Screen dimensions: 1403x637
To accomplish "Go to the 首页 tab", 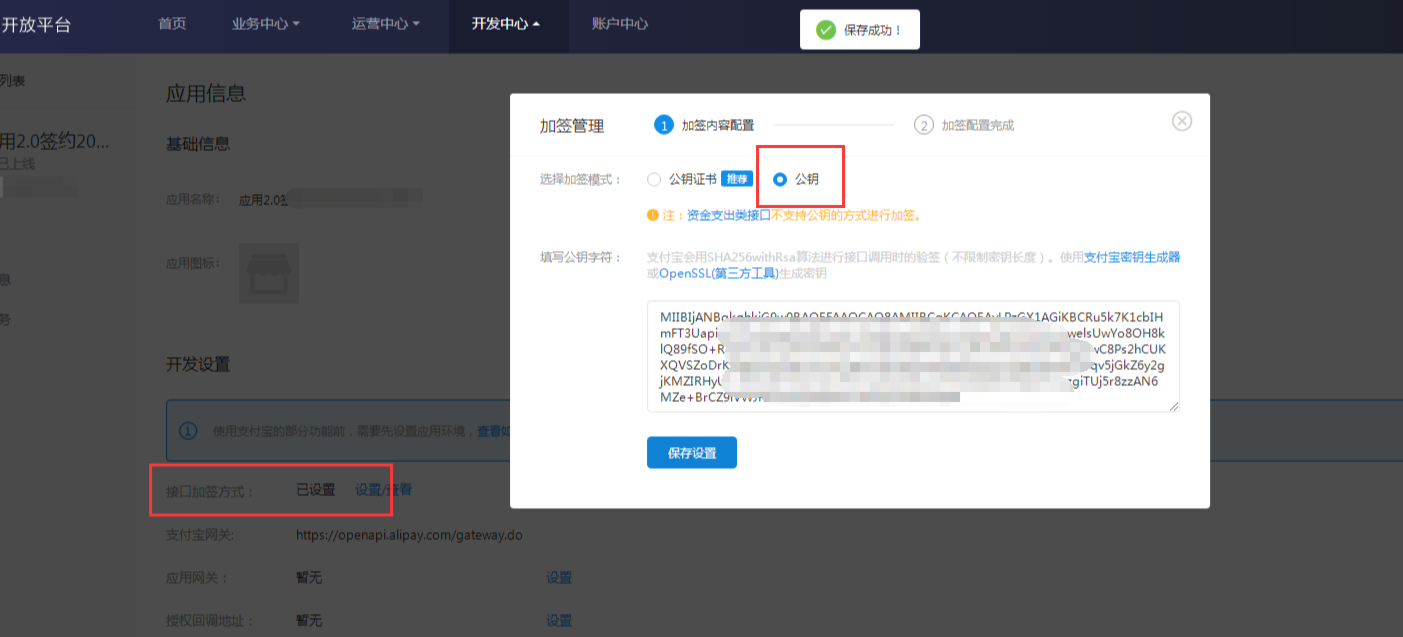I will (172, 24).
